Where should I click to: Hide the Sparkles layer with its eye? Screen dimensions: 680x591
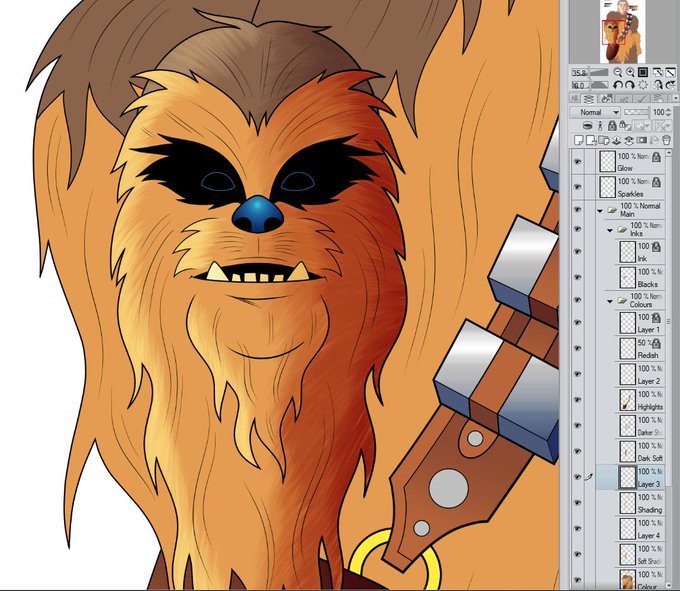[577, 187]
